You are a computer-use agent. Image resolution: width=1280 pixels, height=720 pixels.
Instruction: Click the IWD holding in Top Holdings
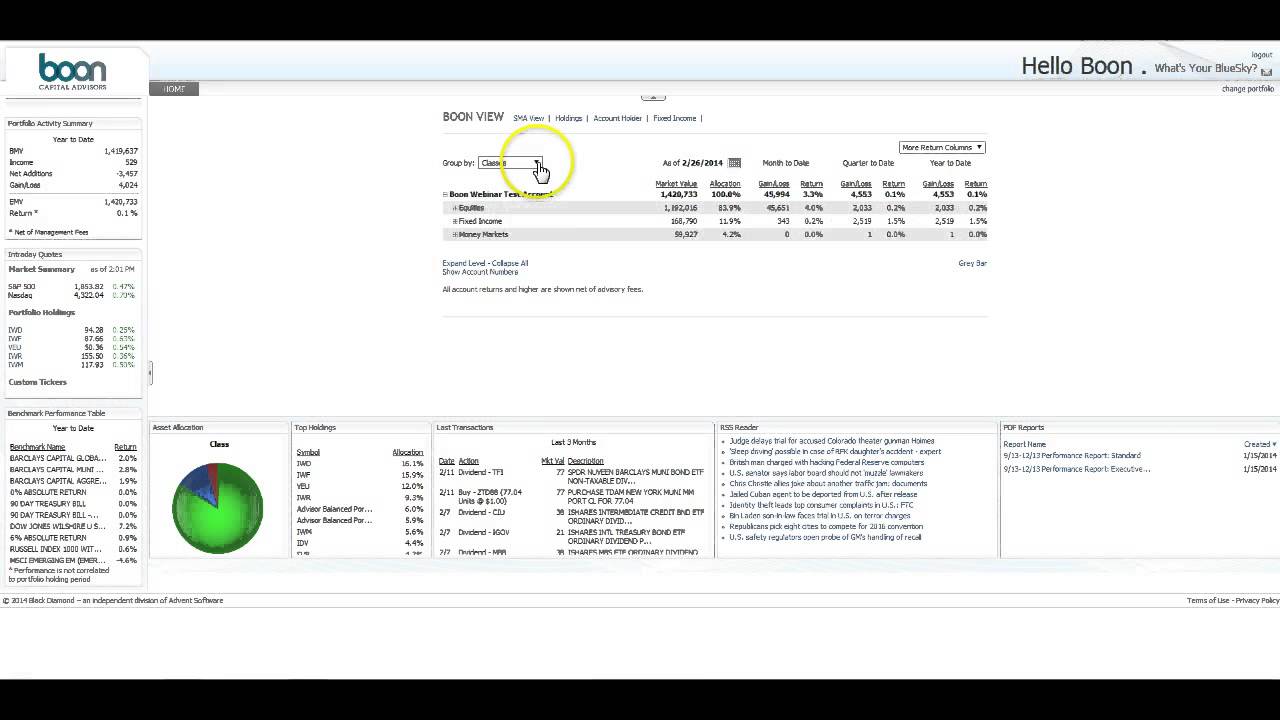pyautogui.click(x=304, y=464)
